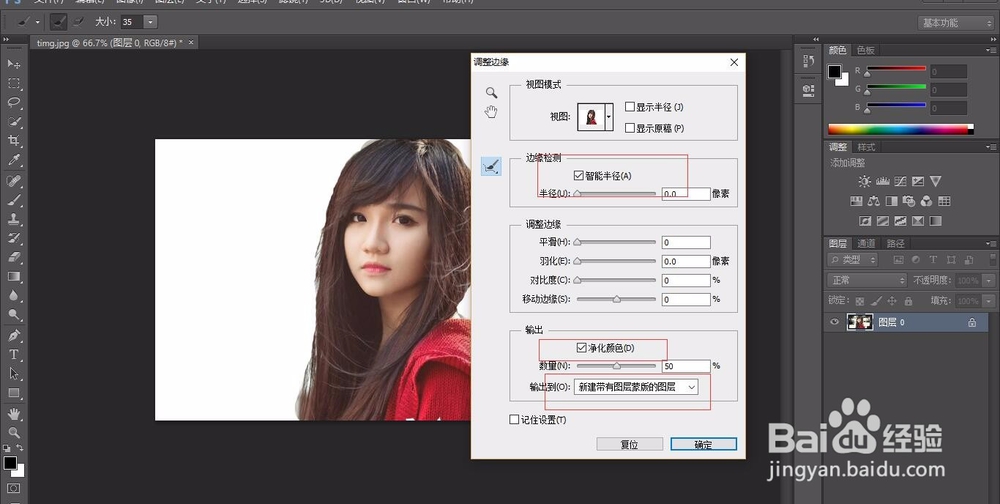1000x504 pixels.
Task: Close the 调整边缘 dialog with X
Action: click(734, 62)
